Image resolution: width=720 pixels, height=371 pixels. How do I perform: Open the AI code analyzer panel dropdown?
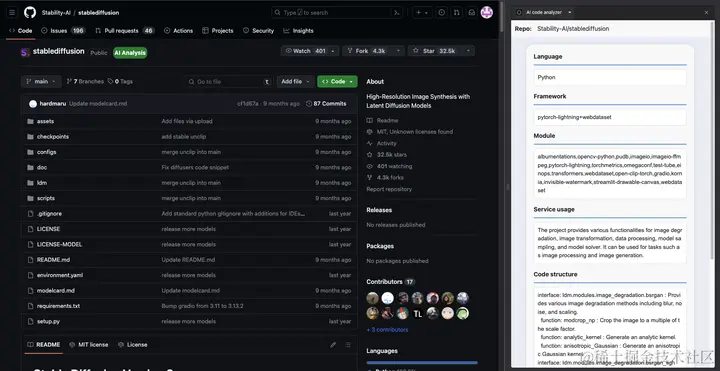pos(570,12)
